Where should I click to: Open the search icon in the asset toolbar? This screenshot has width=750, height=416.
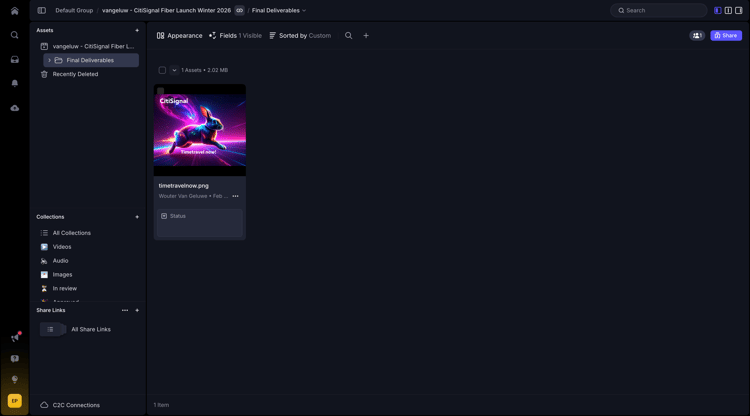pyautogui.click(x=349, y=35)
